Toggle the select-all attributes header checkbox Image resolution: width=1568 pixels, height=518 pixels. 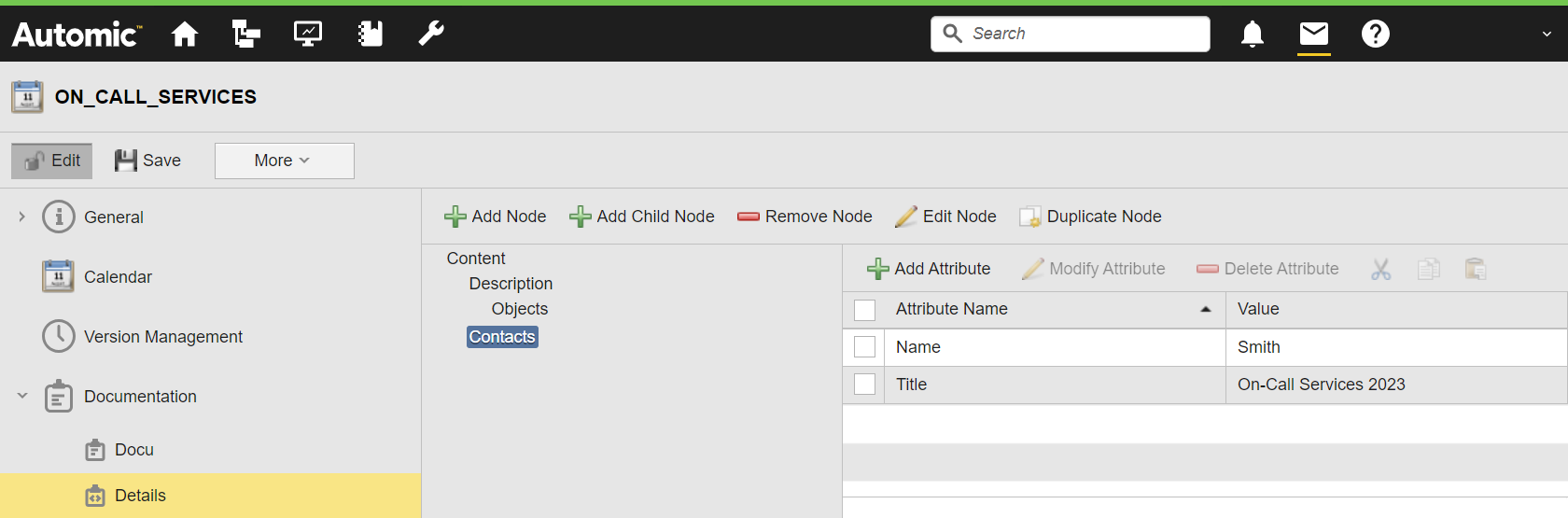point(865,310)
